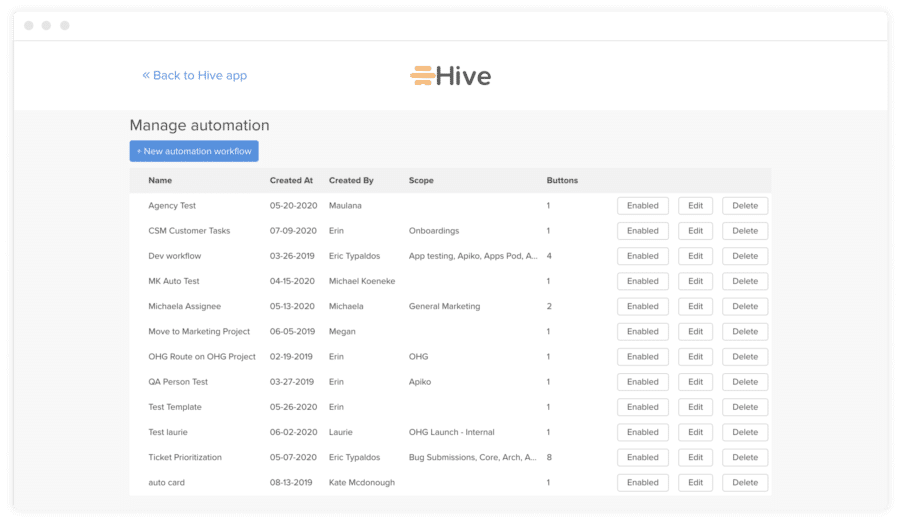Screen dimensions: 900x521
Task: Toggle Enabled for Test Template
Action: pyautogui.click(x=642, y=407)
